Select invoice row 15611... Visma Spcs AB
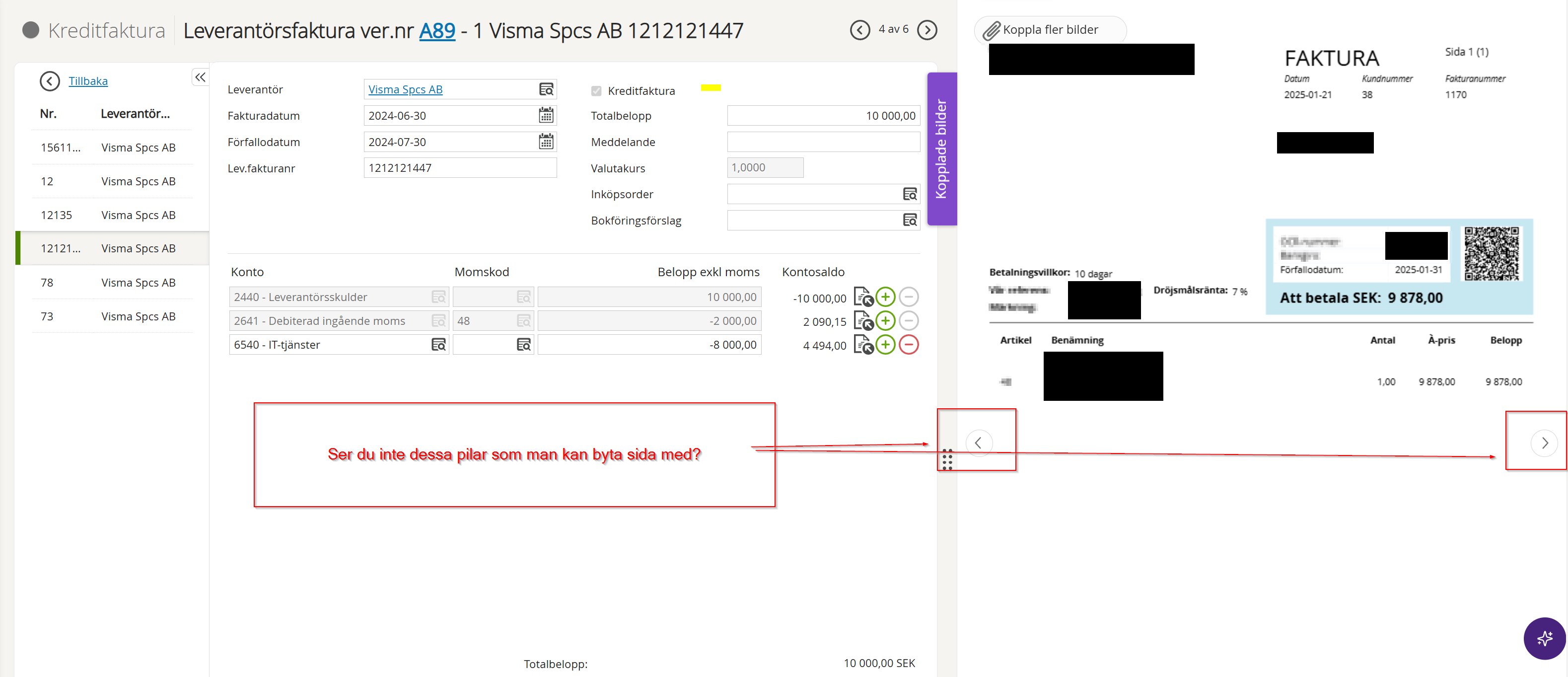 click(112, 148)
